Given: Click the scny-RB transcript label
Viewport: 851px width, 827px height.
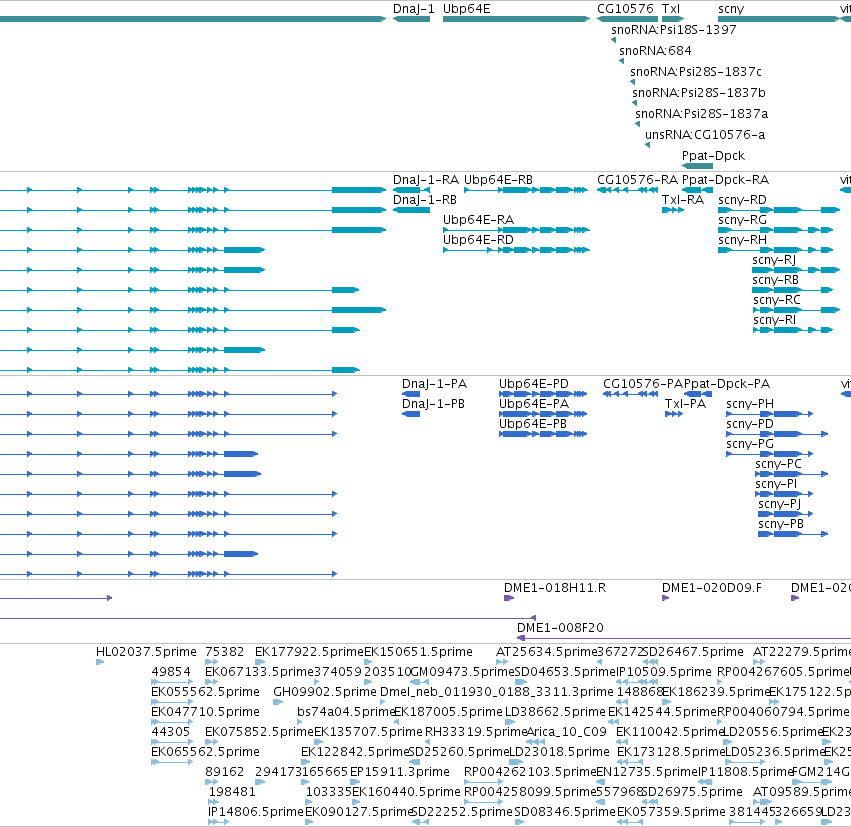Looking at the screenshot, I should click(775, 280).
